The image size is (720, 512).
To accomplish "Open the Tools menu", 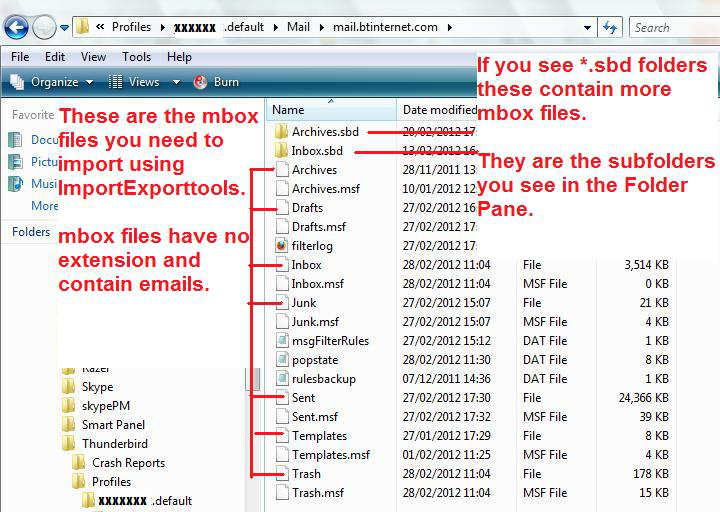I will pos(136,57).
